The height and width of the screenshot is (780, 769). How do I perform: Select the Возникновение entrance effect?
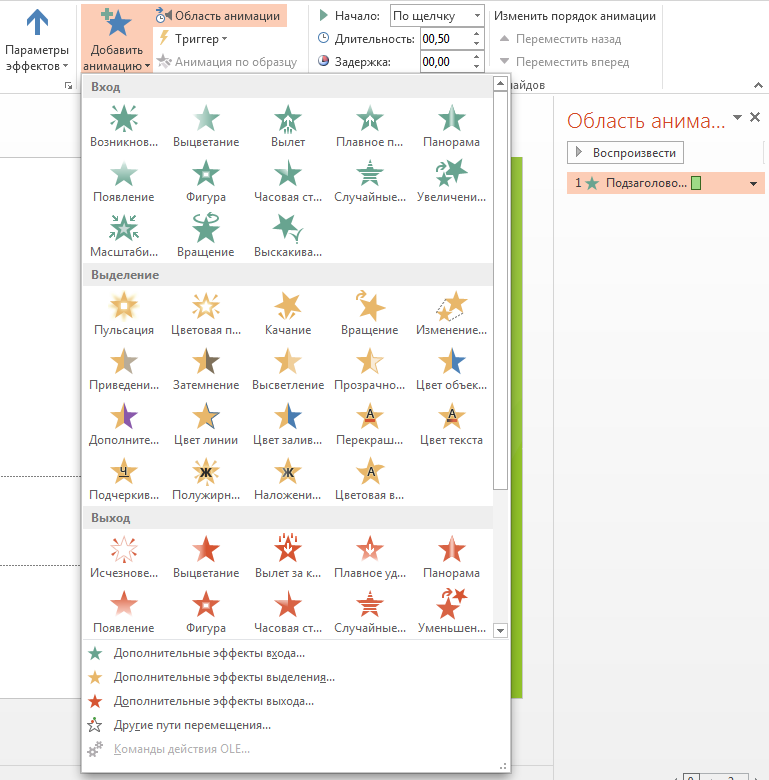coord(124,126)
